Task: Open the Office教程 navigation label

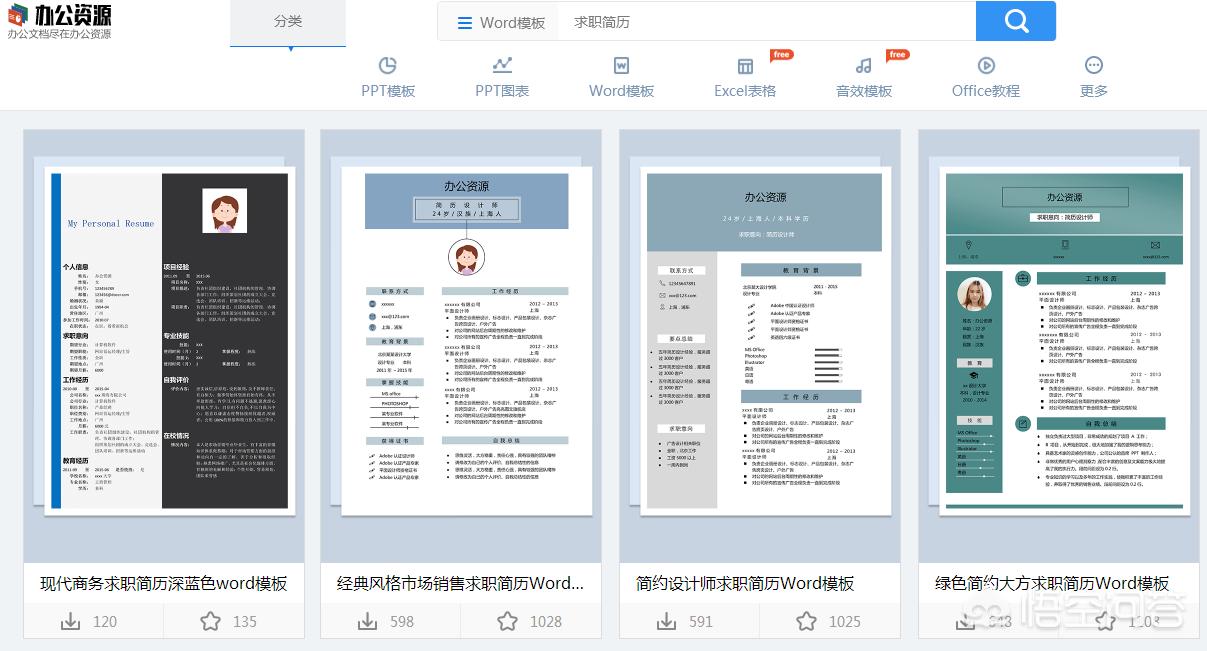Action: (x=986, y=91)
